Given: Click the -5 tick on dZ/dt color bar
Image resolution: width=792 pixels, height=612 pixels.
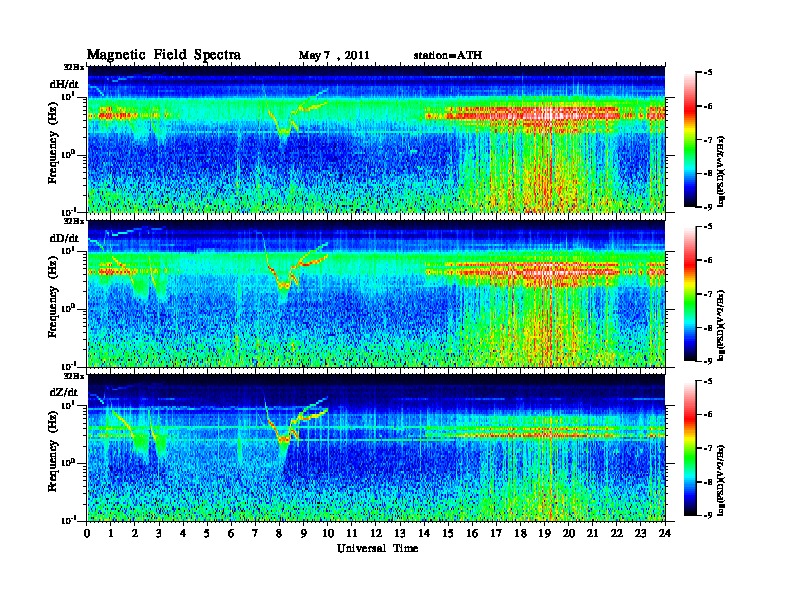Looking at the screenshot, I should (708, 381).
